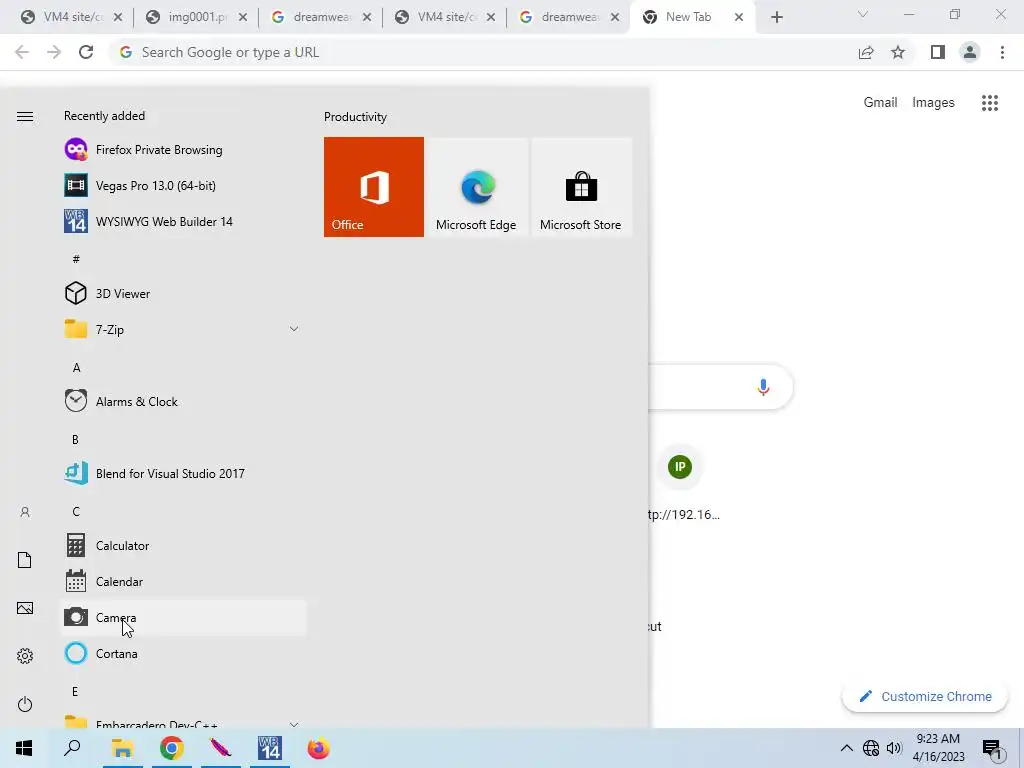Open Chrome three-dot menu
The image size is (1024, 768).
coord(1002,52)
